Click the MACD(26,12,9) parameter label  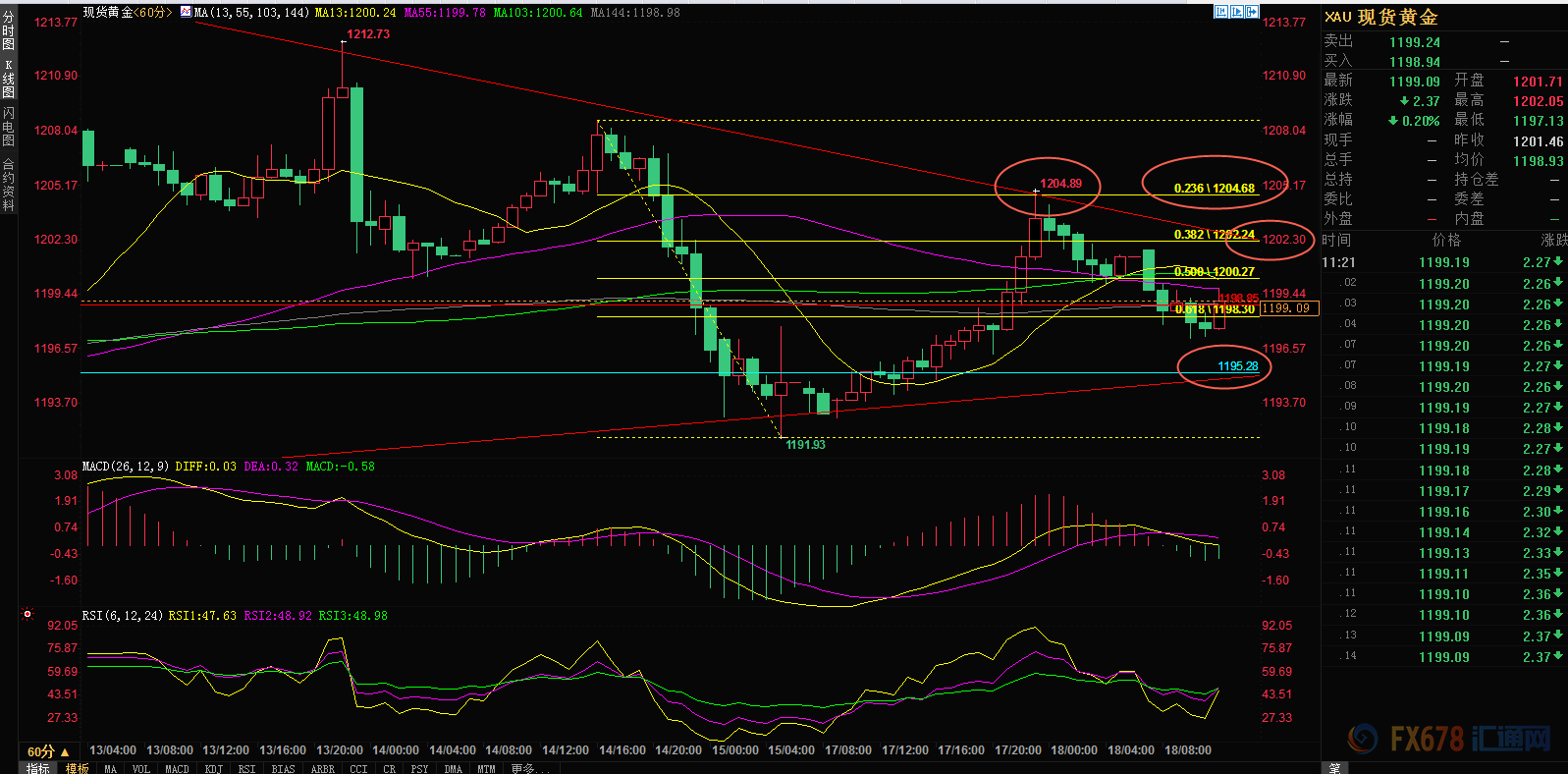126,467
